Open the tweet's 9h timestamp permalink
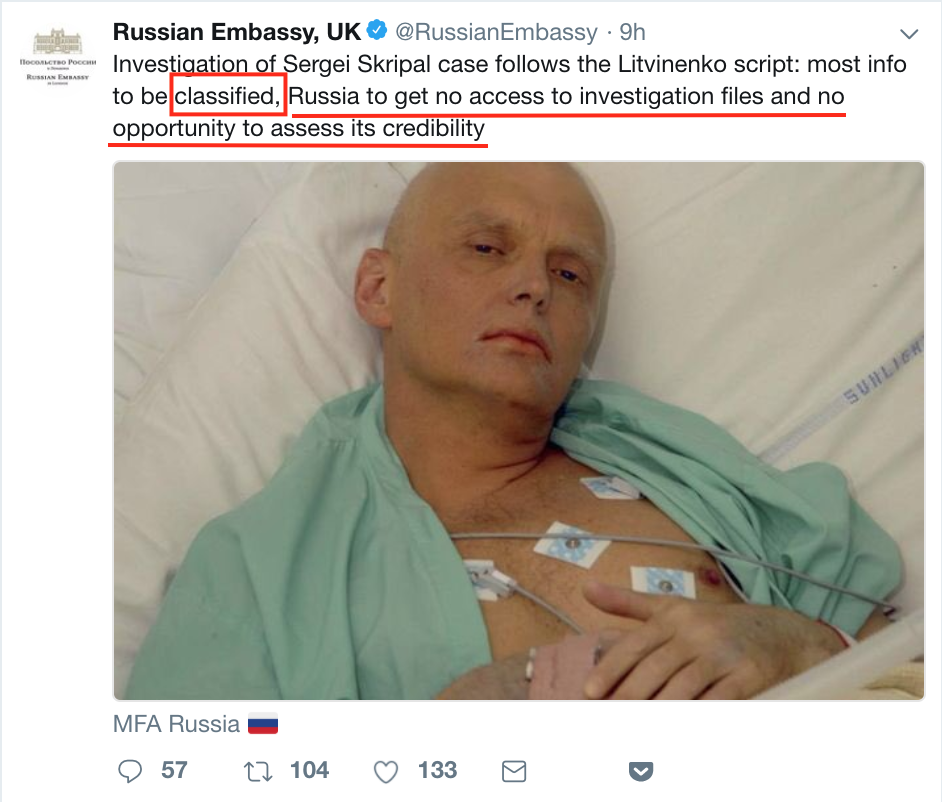The width and height of the screenshot is (942, 802). [x=632, y=32]
